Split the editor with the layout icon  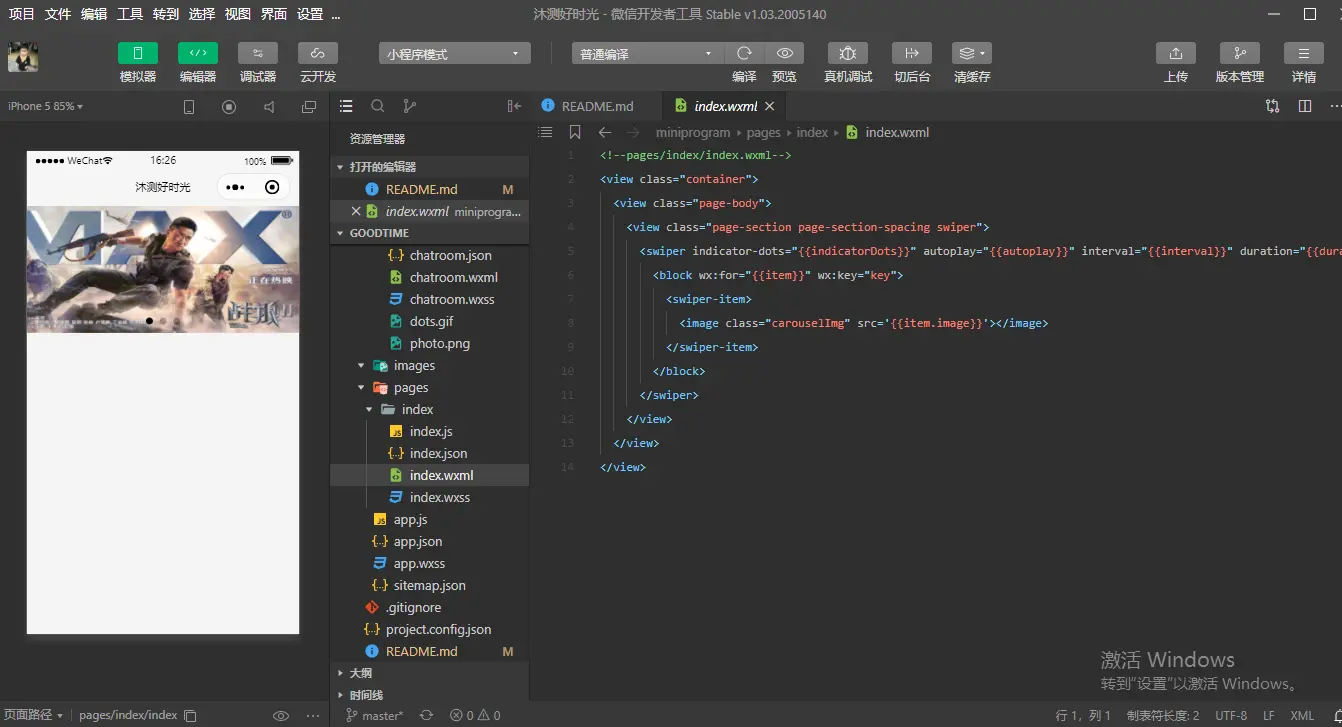click(1305, 106)
